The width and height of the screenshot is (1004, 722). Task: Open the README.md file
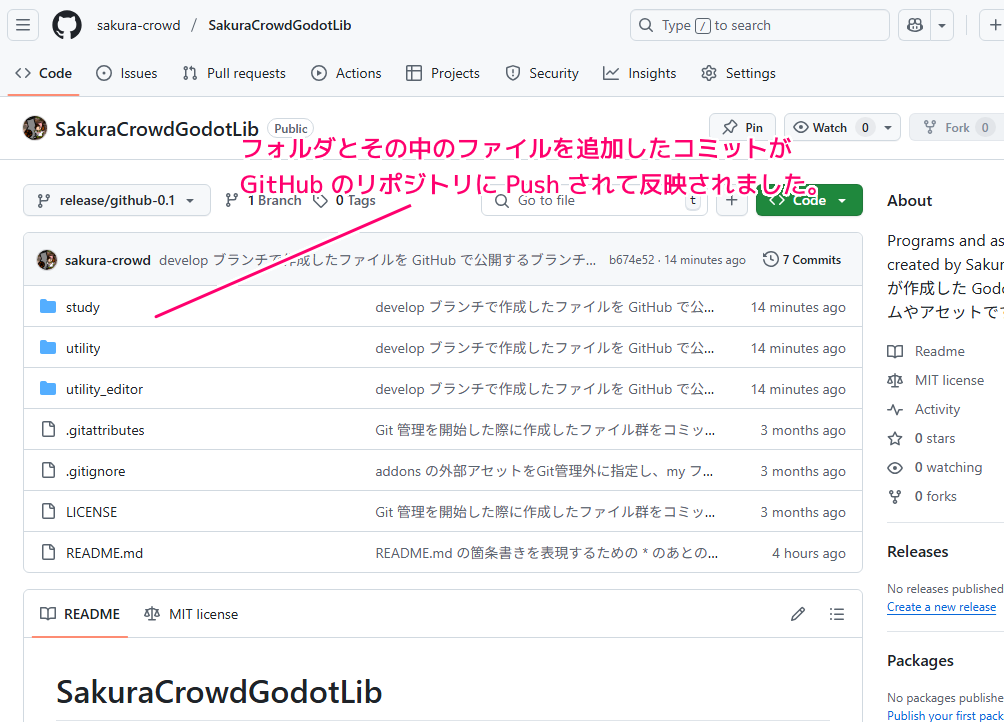(104, 553)
